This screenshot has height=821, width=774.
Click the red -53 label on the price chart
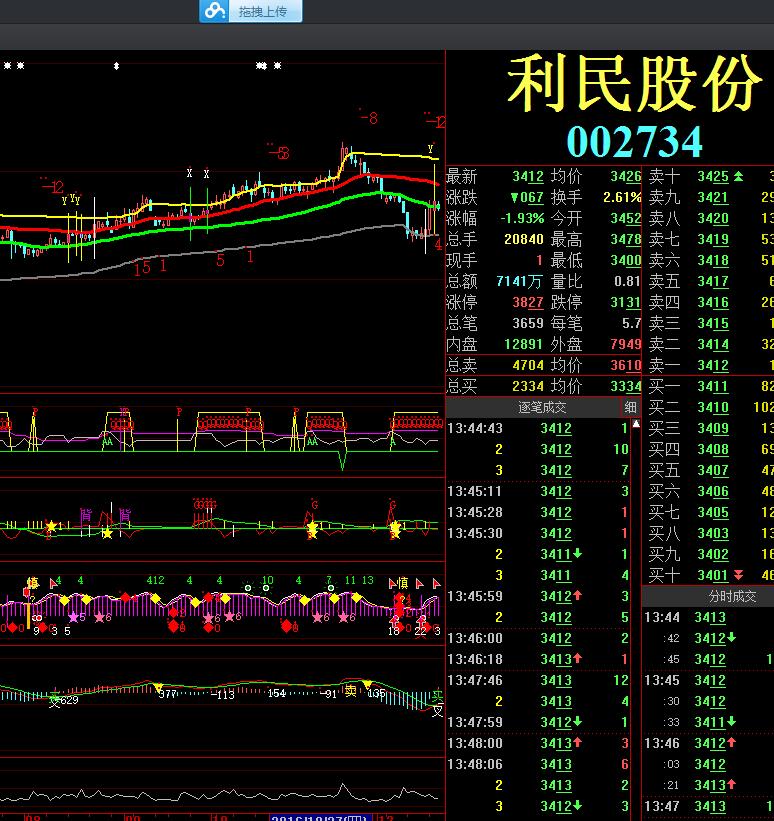(x=280, y=153)
